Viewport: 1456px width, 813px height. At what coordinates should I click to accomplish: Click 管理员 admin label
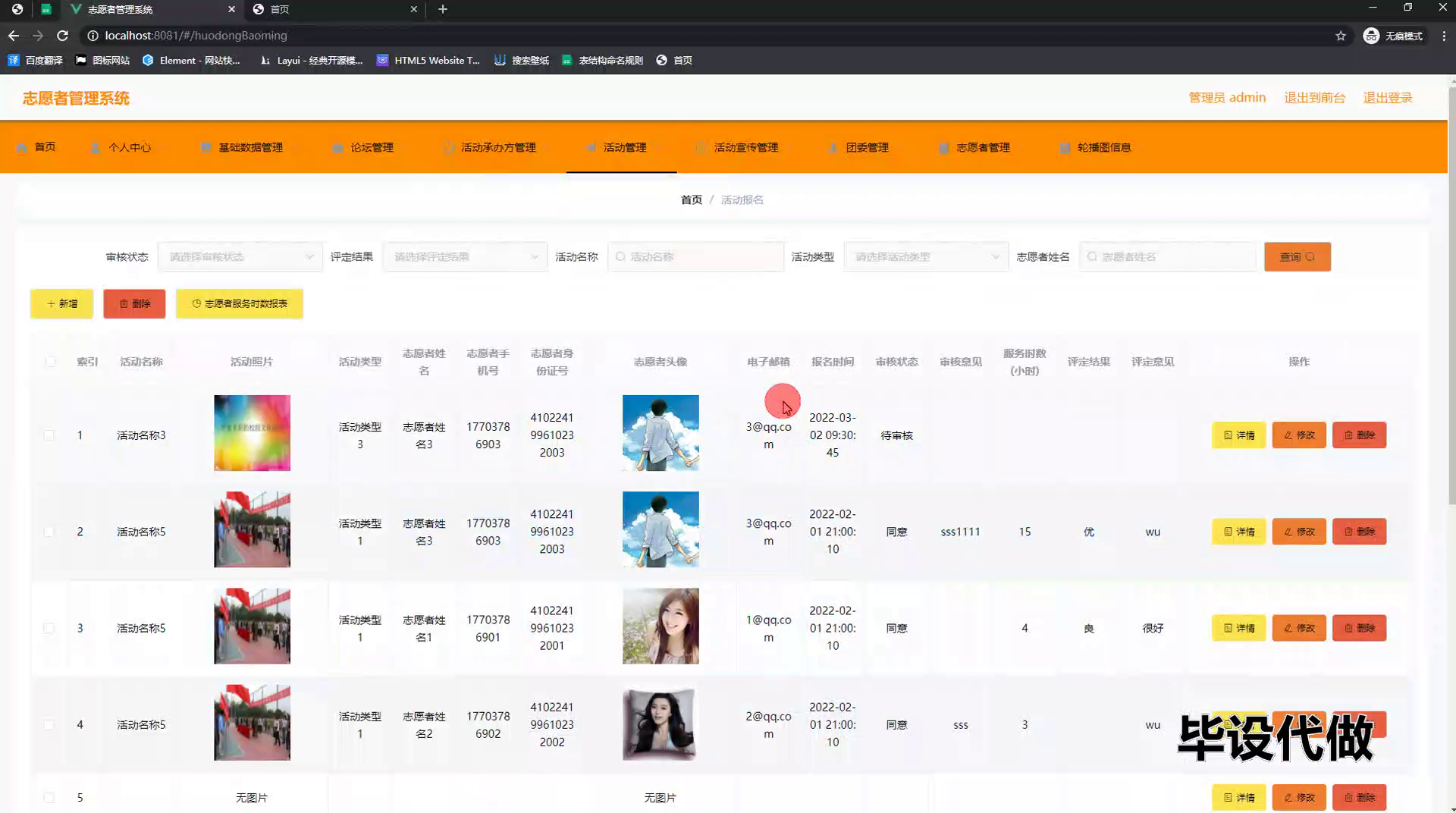tap(1227, 98)
